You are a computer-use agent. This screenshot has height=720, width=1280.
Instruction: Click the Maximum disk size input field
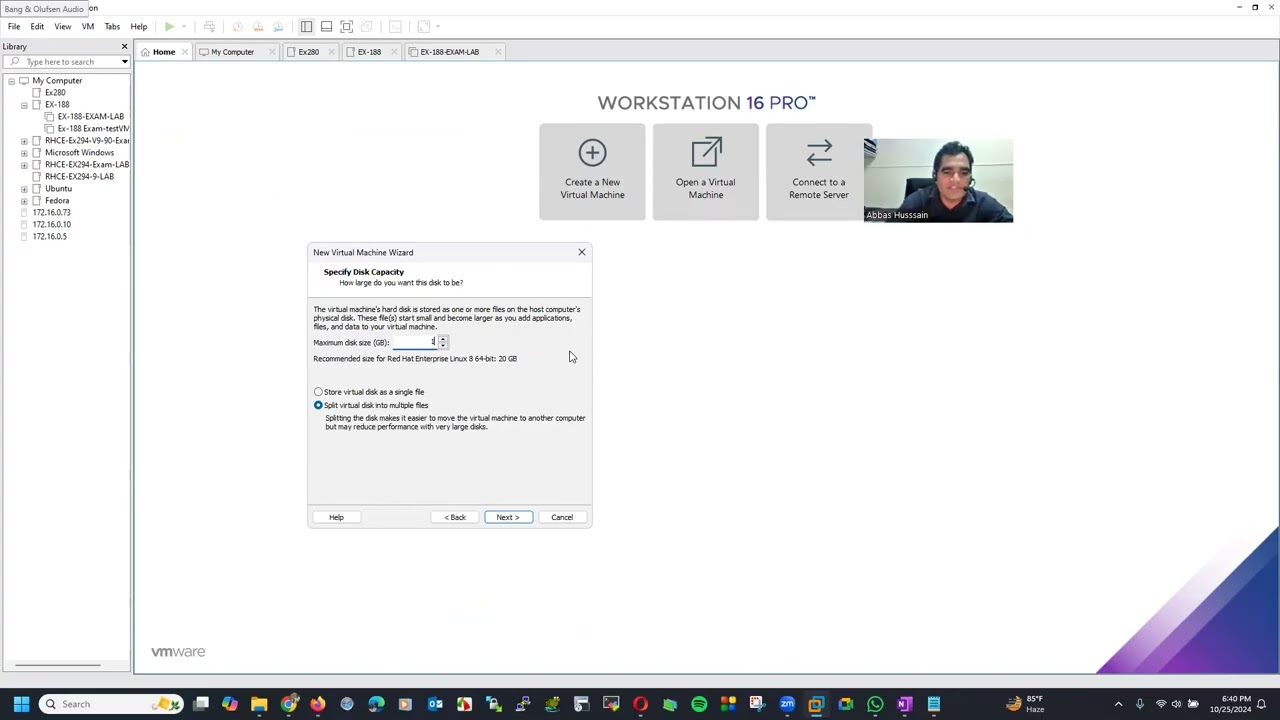point(414,342)
